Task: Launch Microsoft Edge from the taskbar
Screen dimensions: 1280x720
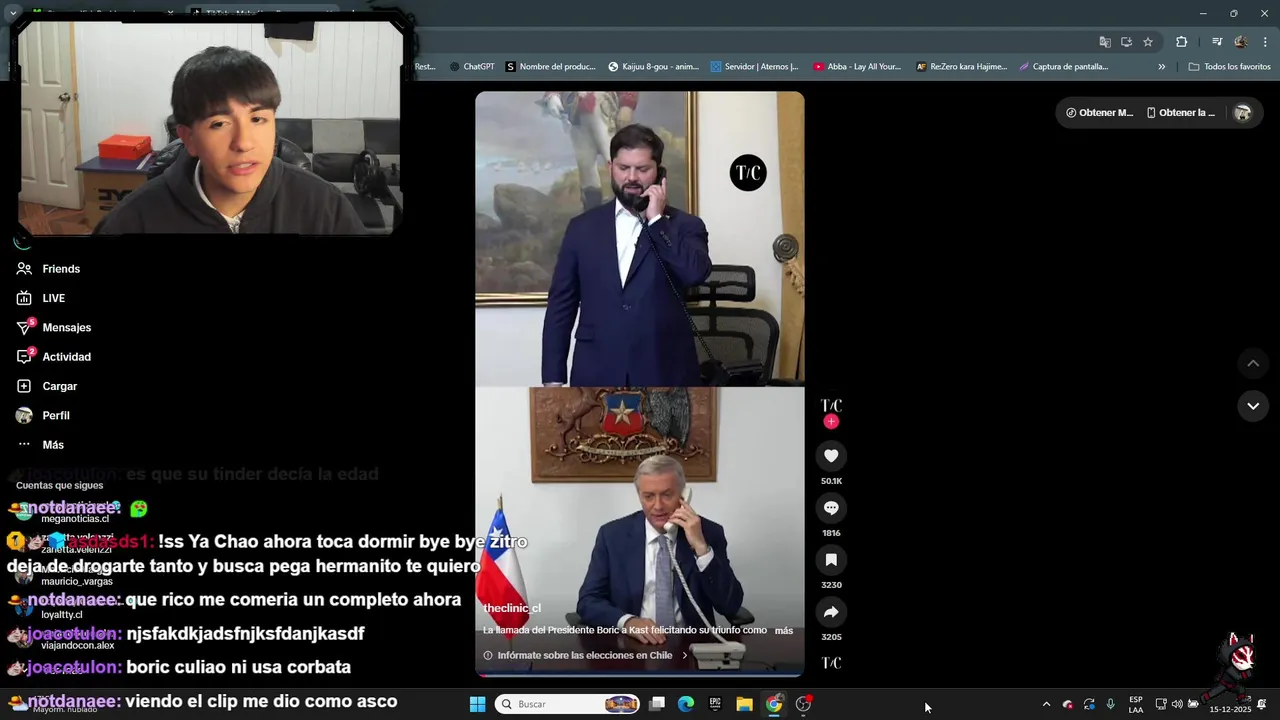Action: (x=686, y=704)
